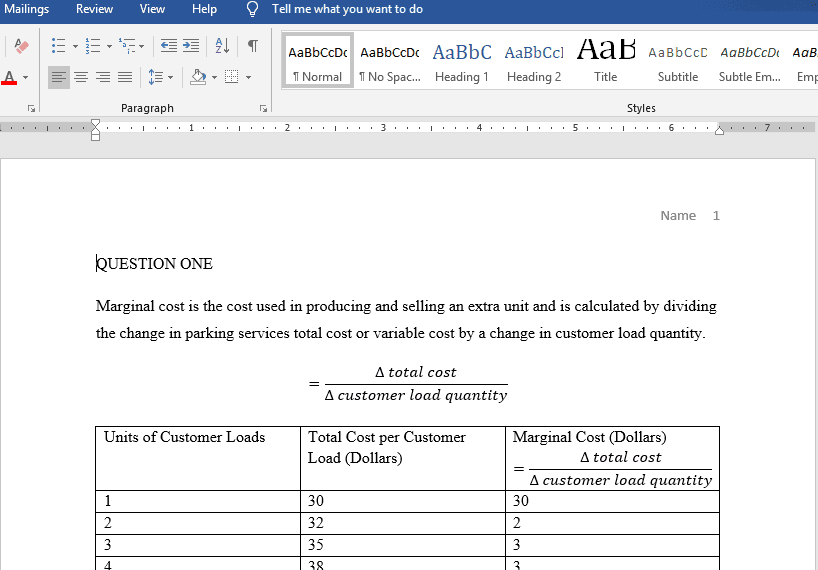Apply Numbering list formatting

click(93, 46)
